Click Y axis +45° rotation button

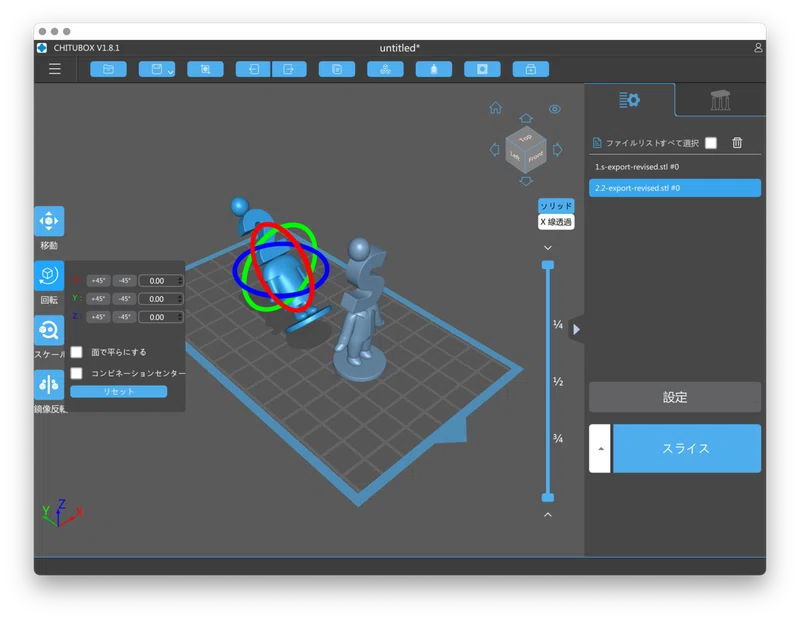(98, 299)
